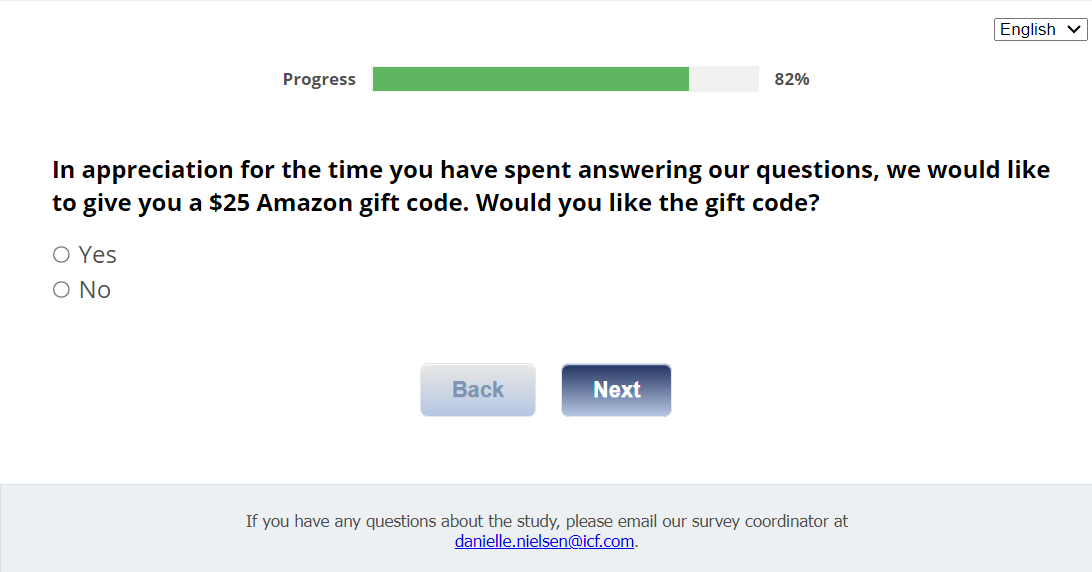Viewport: 1092px width, 572px height.
Task: Open the danielle.nielsen@icf.com email link
Action: tap(544, 541)
